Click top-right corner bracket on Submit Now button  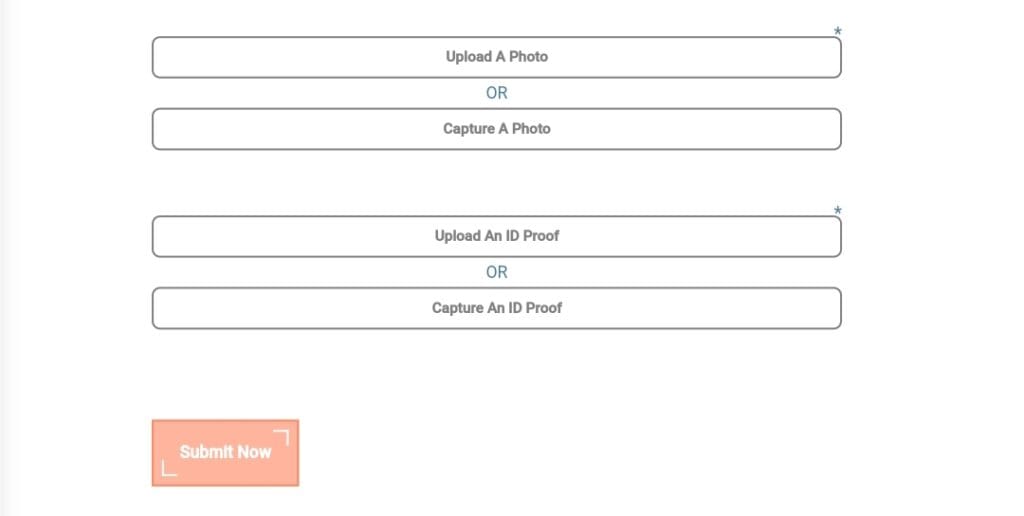pos(281,437)
